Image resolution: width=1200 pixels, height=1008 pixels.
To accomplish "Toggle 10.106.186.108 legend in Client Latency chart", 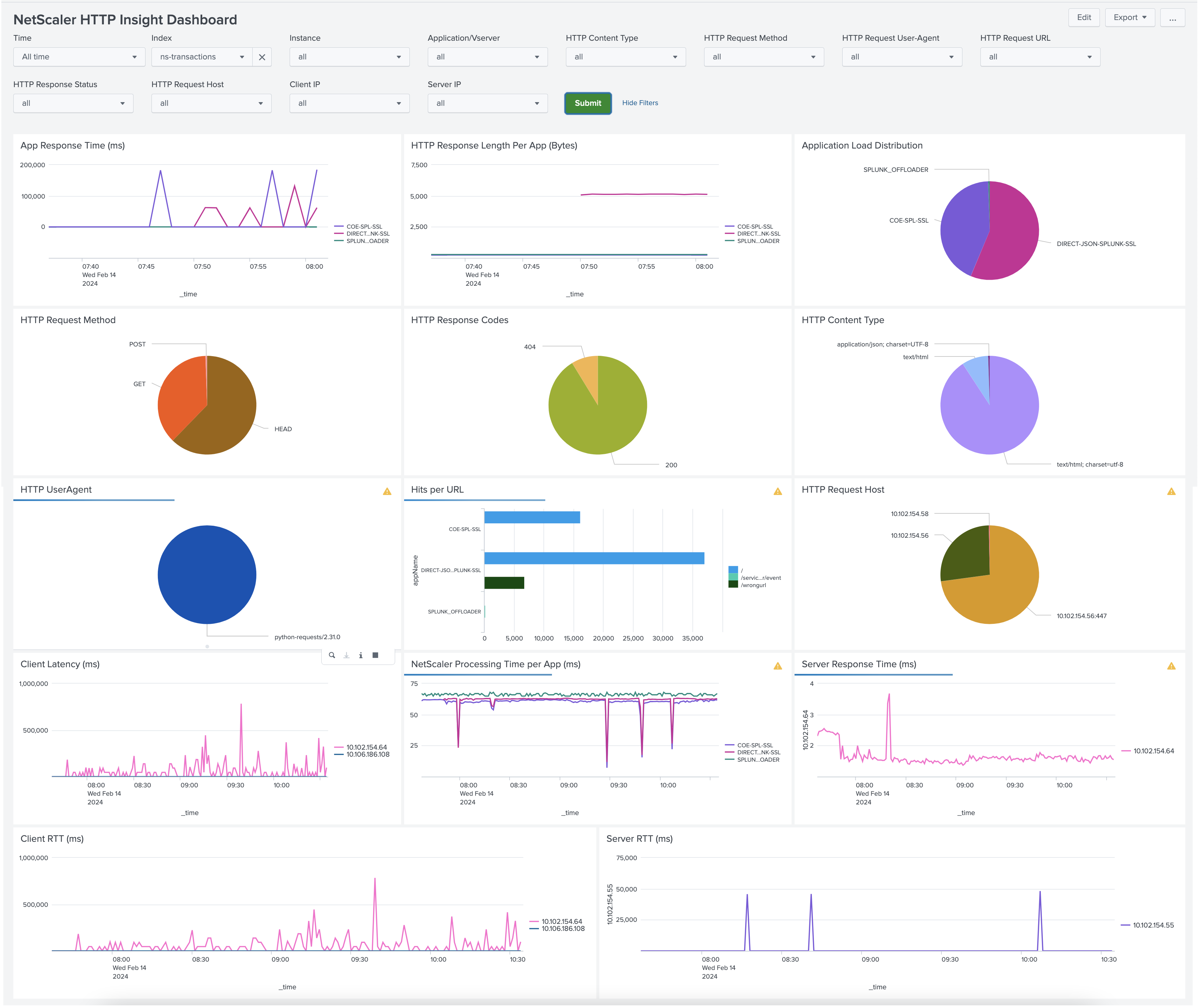I will pyautogui.click(x=362, y=755).
